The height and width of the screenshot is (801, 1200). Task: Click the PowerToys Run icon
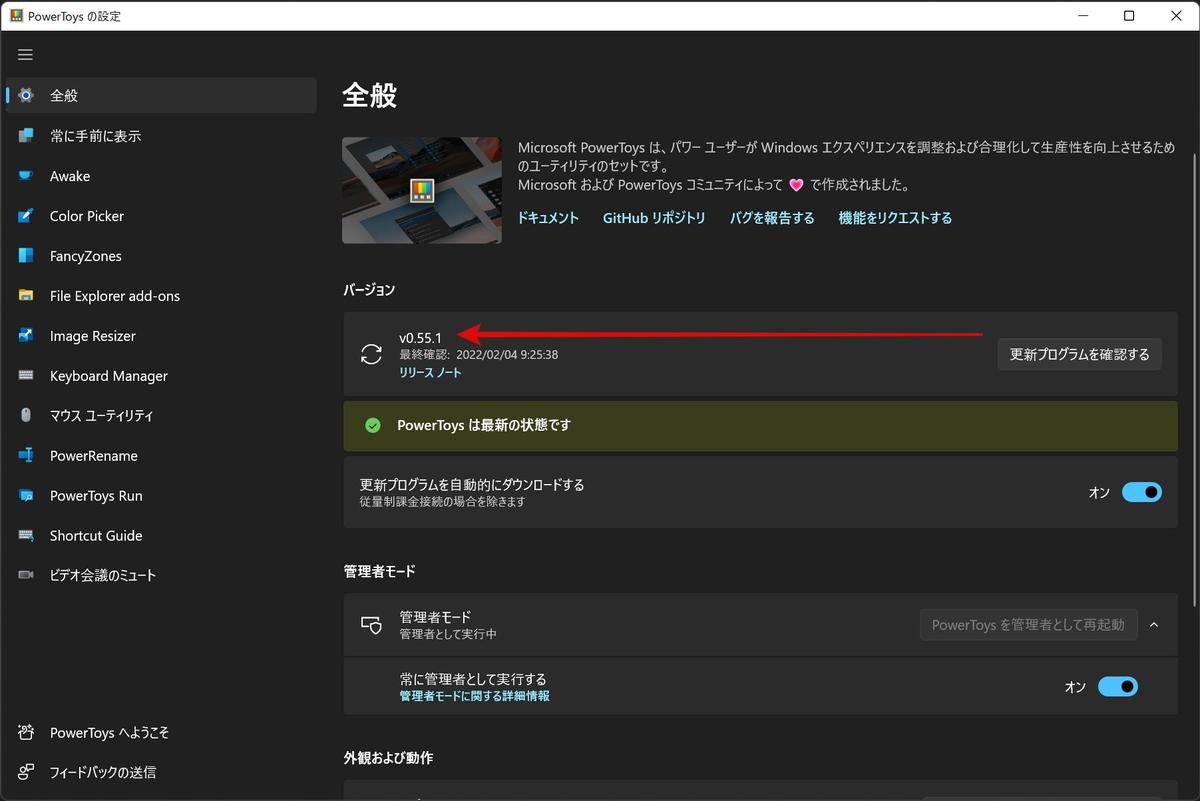(26, 496)
